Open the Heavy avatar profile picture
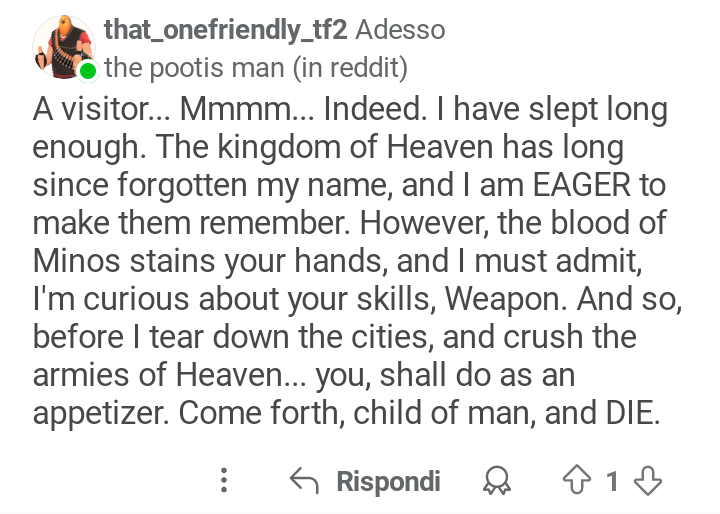Viewport: 720px width, 514px height. coord(64,47)
